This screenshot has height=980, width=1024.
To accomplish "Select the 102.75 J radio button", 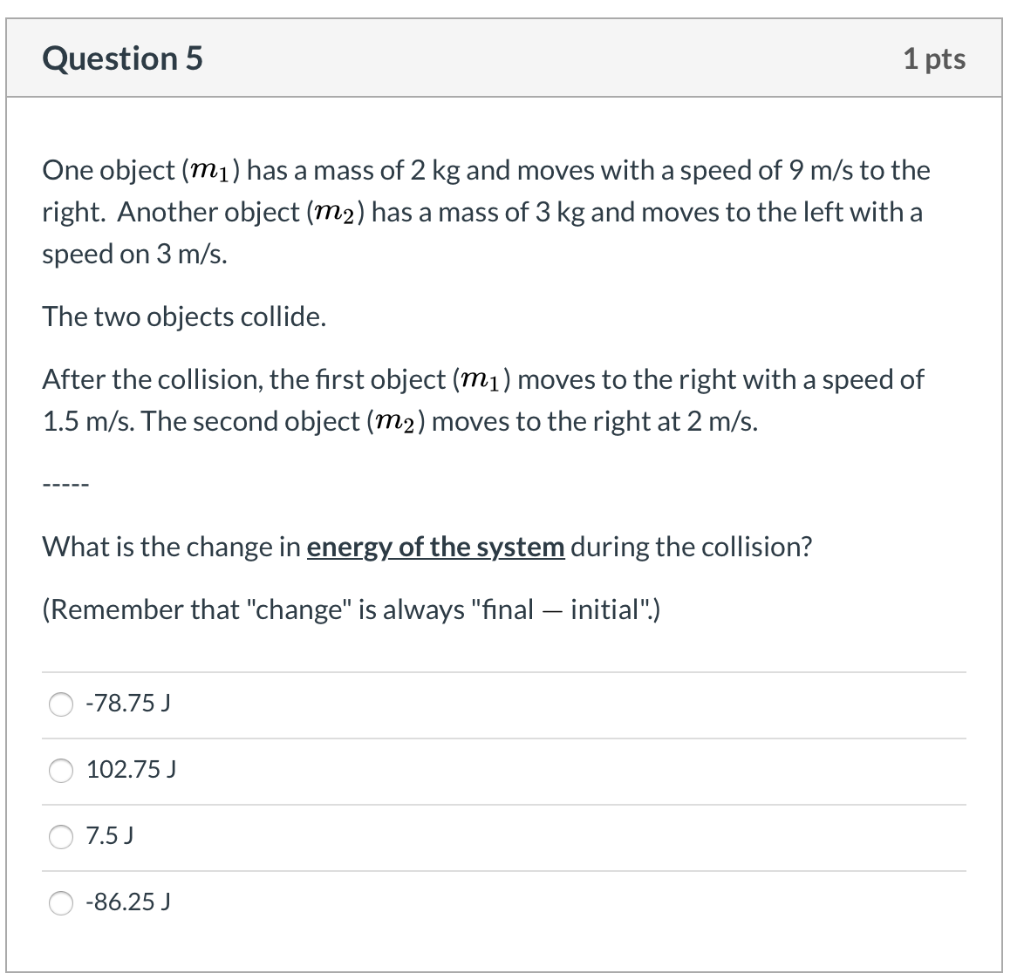I will pos(60,769).
